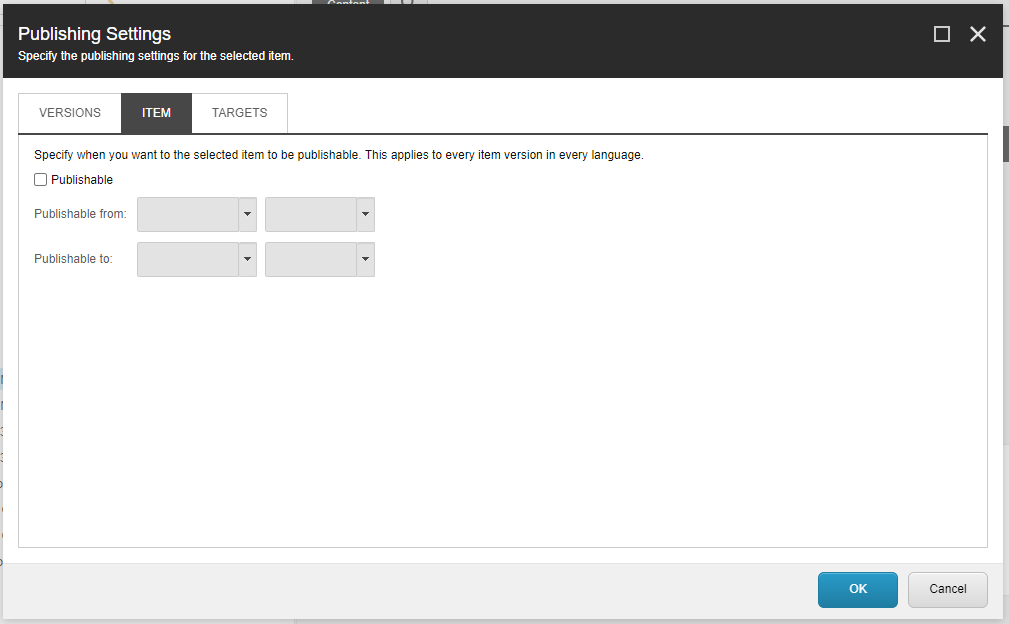This screenshot has height=624, width=1009.
Task: Open the Targets tab
Action: 239,113
